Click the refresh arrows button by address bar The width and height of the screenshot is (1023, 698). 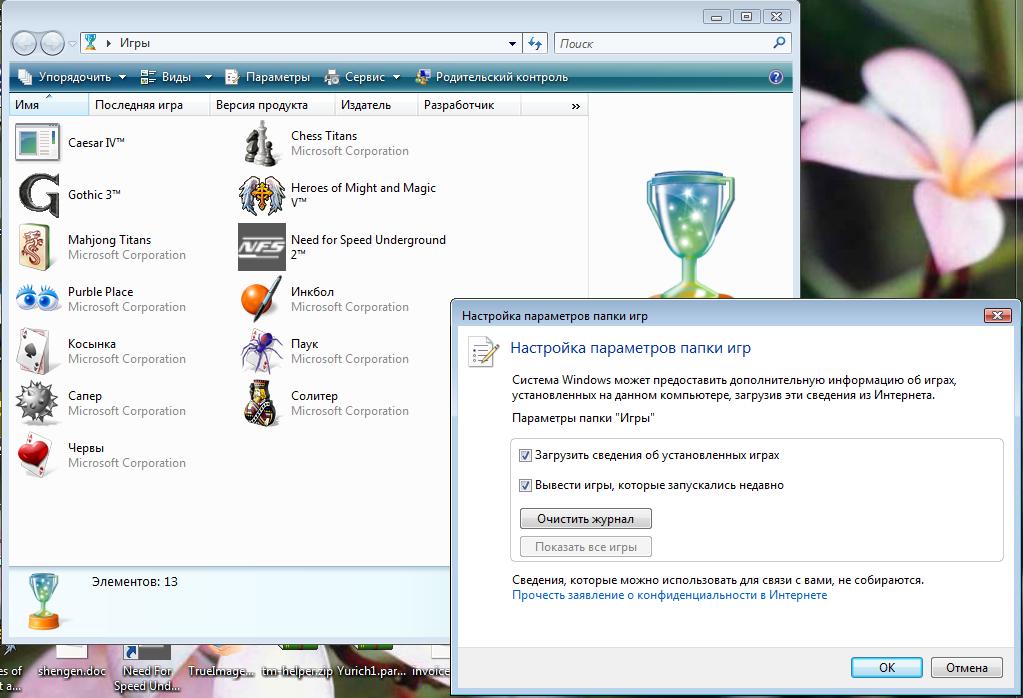point(535,44)
